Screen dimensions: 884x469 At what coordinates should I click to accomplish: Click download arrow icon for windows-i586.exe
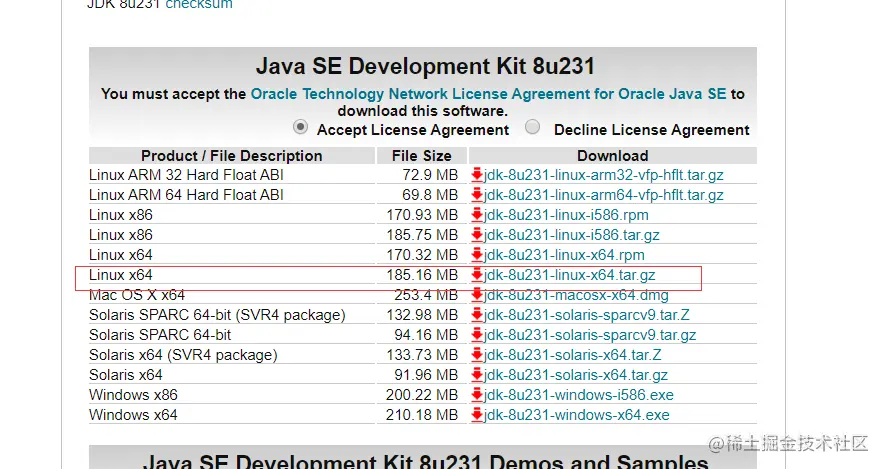click(477, 395)
